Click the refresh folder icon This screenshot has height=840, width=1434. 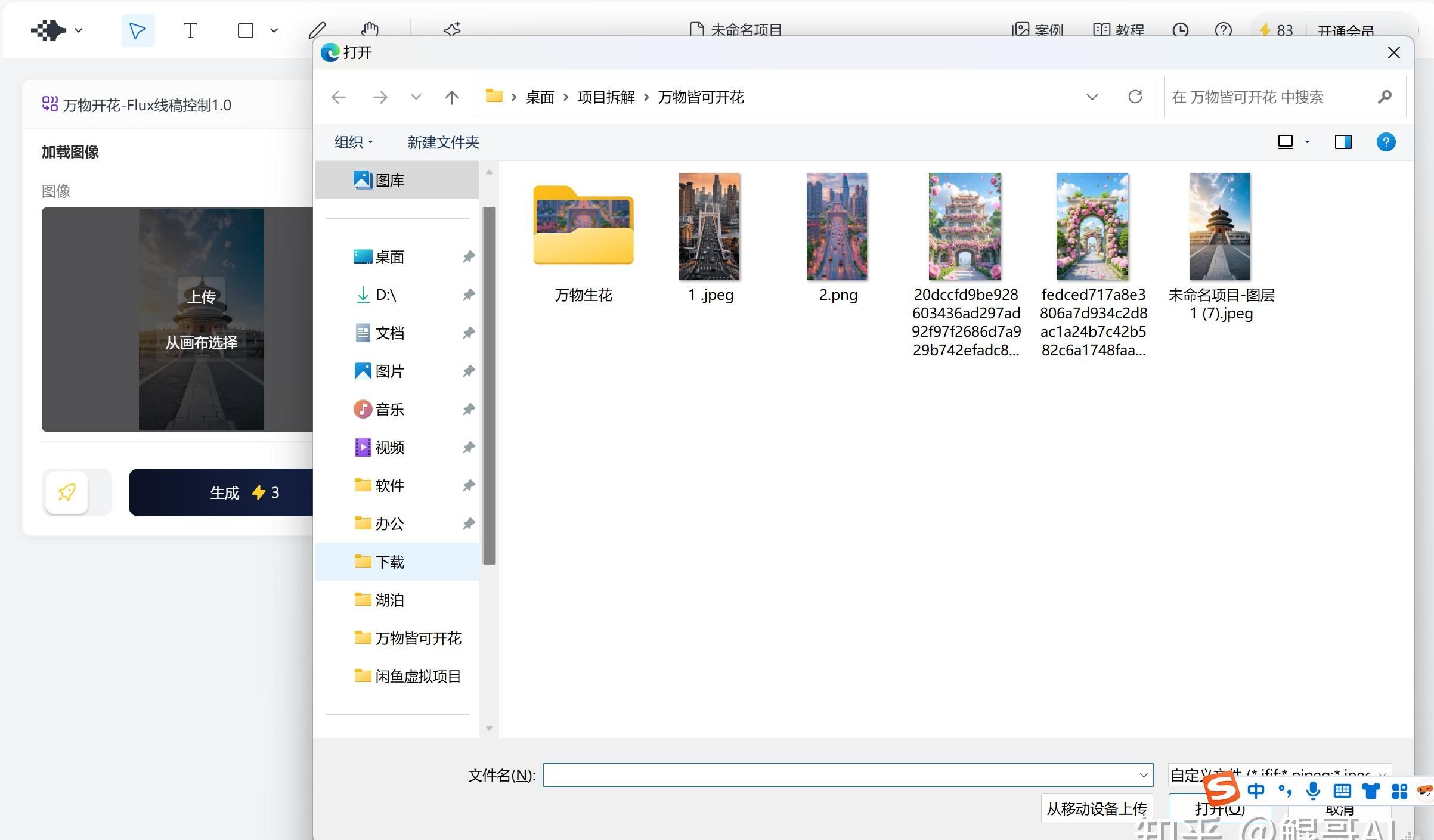[x=1135, y=97]
